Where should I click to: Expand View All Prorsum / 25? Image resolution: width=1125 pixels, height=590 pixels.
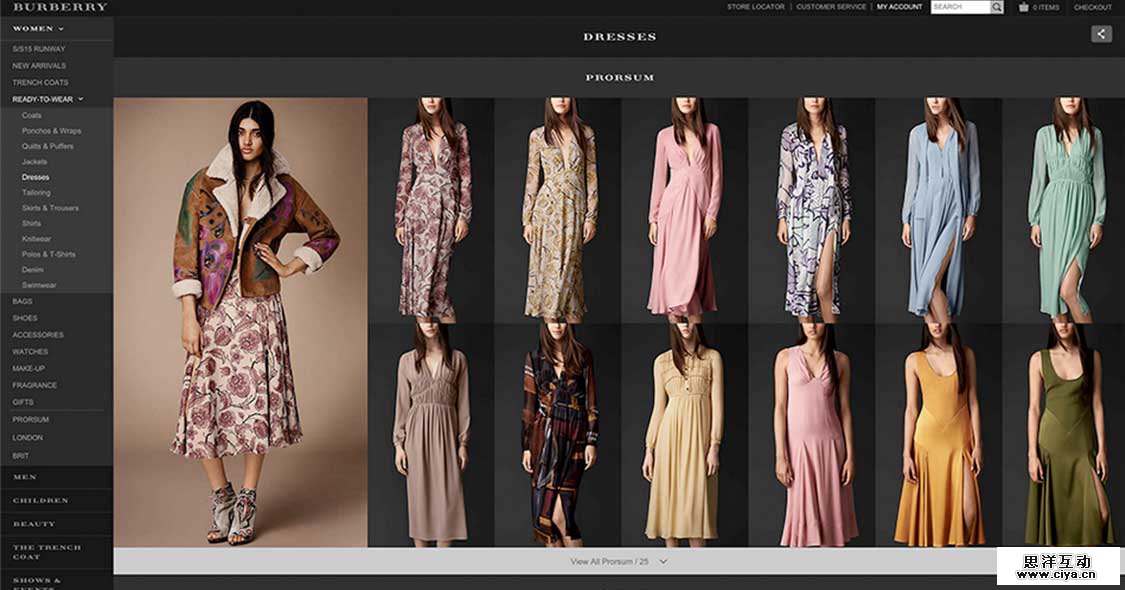(x=618, y=562)
